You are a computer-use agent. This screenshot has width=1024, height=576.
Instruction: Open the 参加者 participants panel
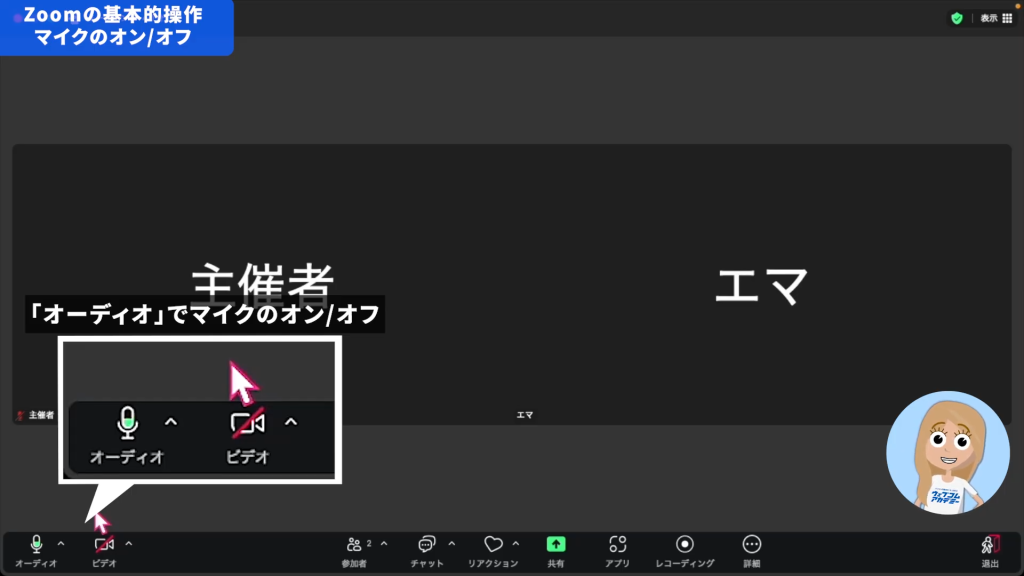355,549
